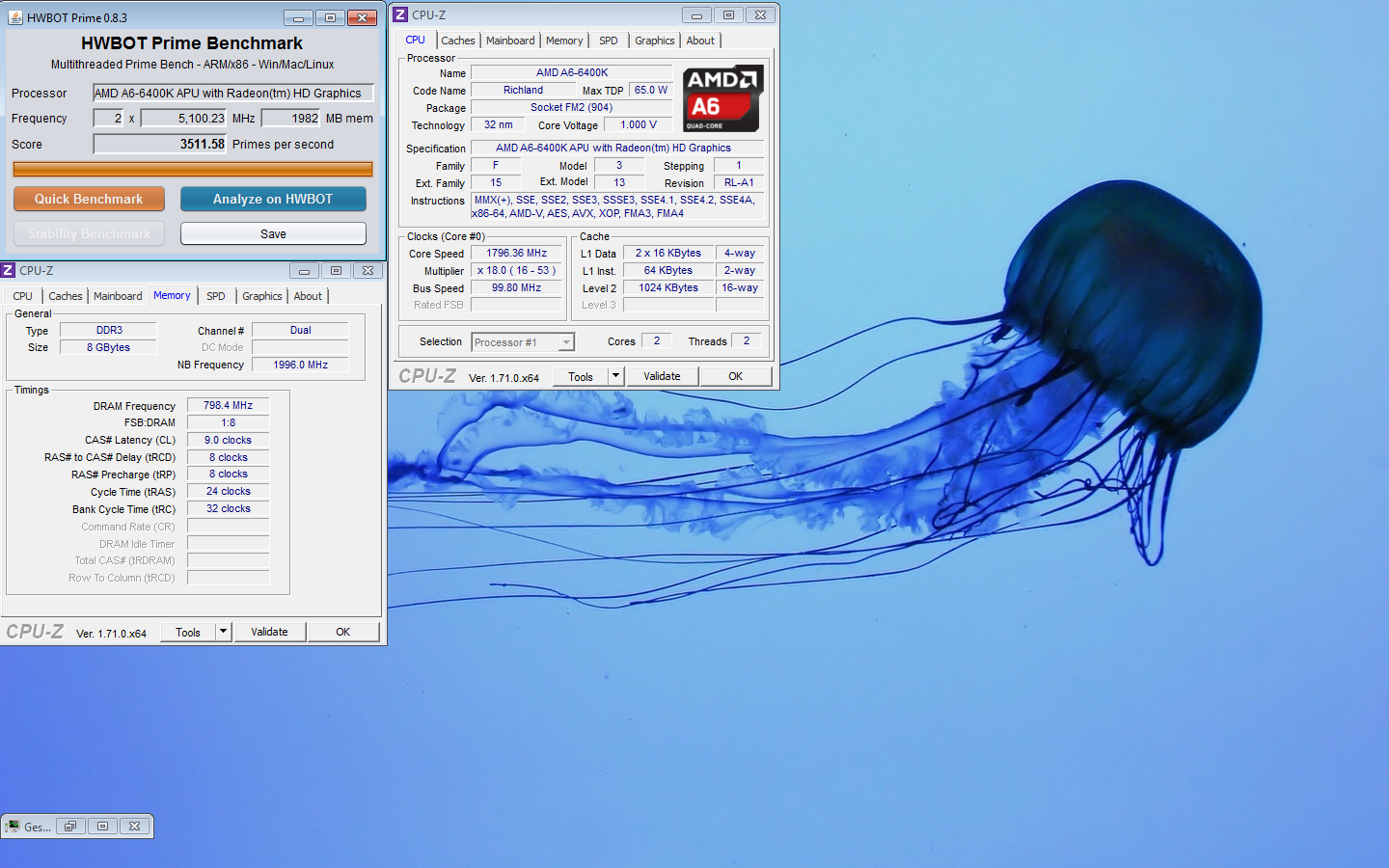The height and width of the screenshot is (868, 1389).
Task: Click the Package value Socket FM2 (904)
Action: pos(571,107)
